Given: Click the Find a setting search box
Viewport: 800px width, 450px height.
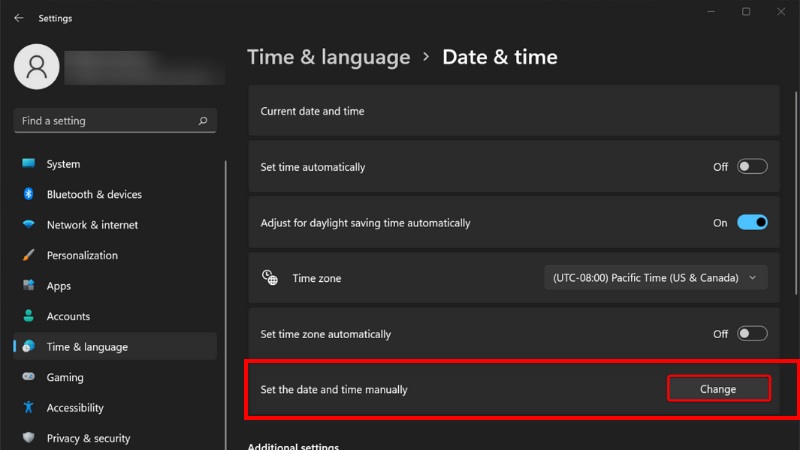Looking at the screenshot, I should click(x=115, y=121).
